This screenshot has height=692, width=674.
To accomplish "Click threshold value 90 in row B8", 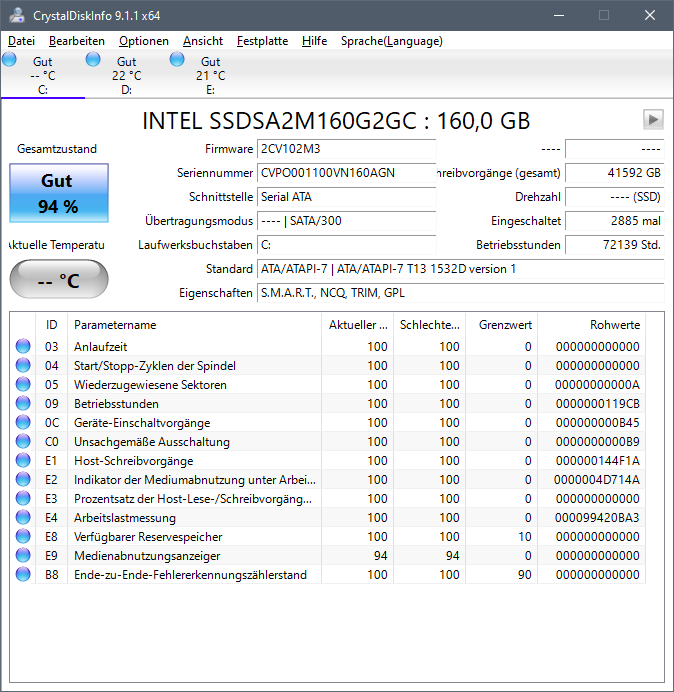I will click(524, 575).
